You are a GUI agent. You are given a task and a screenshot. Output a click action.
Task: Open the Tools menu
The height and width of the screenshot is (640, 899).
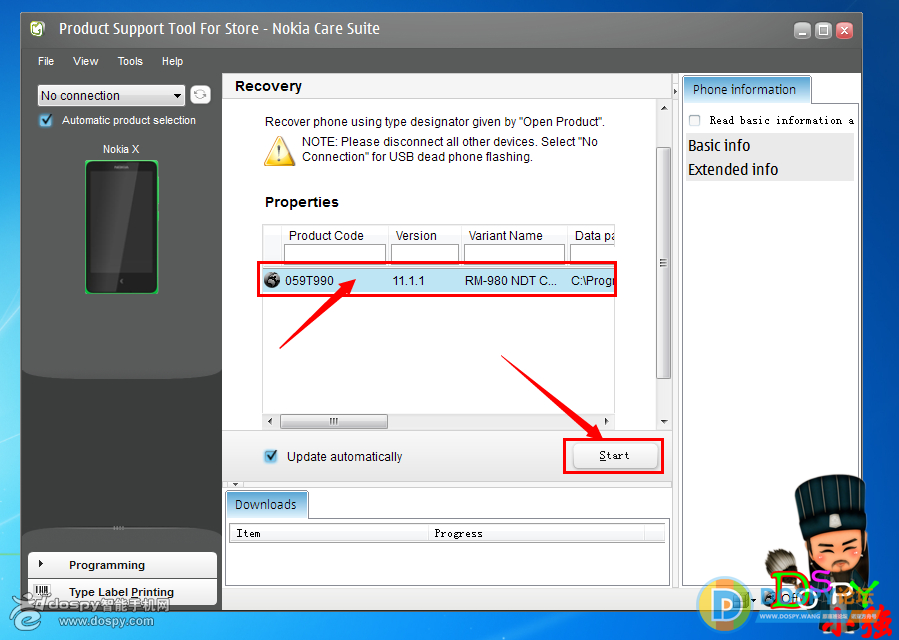[x=130, y=61]
